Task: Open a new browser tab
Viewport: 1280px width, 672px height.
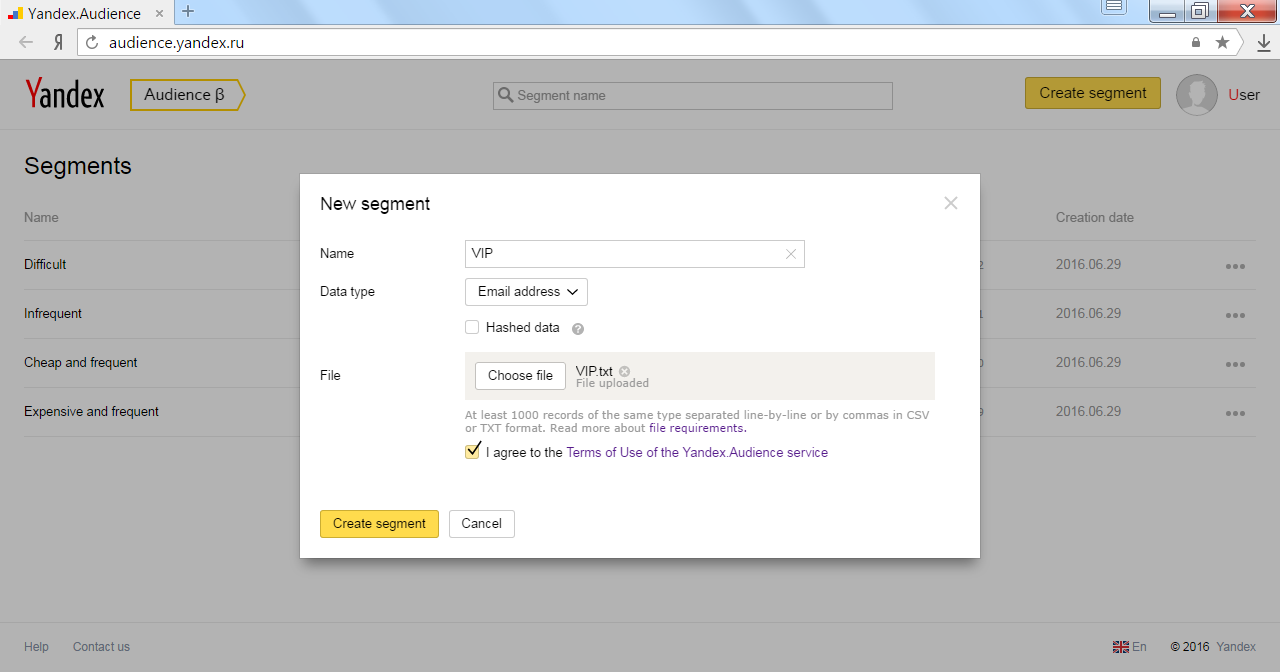Action: pos(188,12)
